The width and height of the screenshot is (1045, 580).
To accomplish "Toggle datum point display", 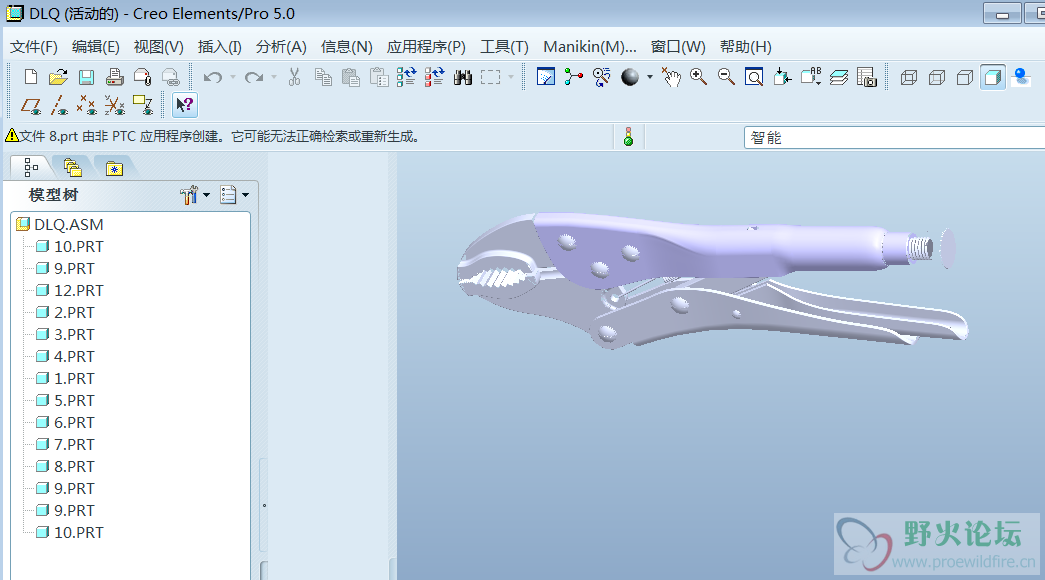I will (x=87, y=105).
